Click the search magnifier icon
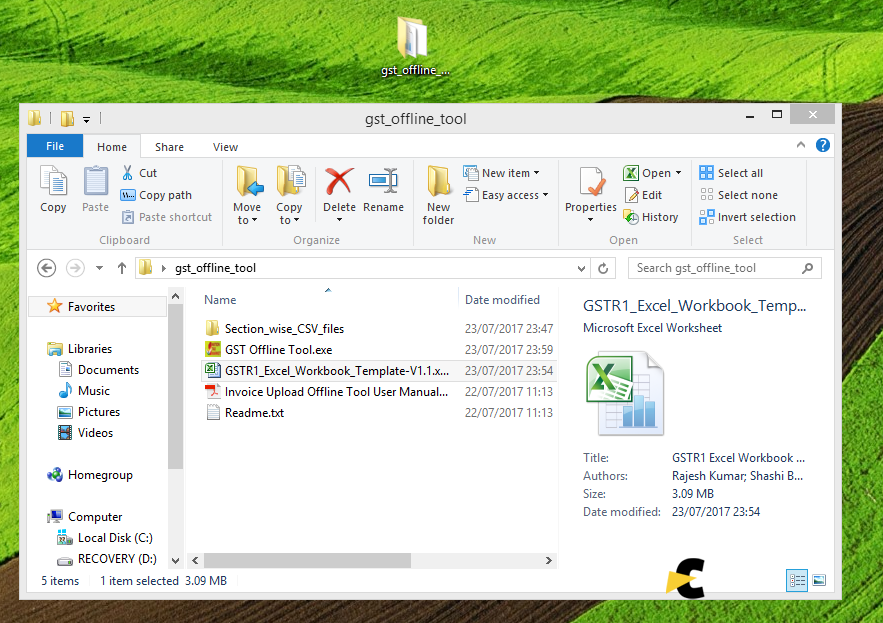Image resolution: width=883 pixels, height=623 pixels. pos(808,268)
